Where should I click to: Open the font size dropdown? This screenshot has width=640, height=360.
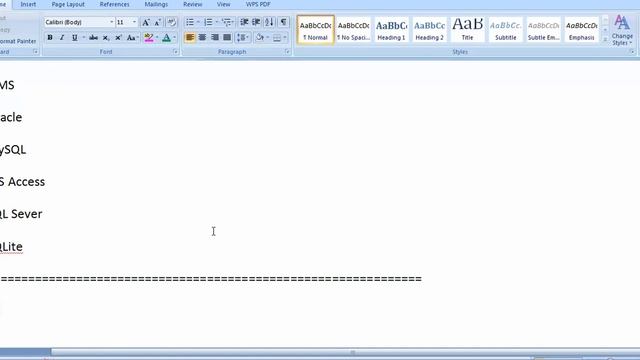pyautogui.click(x=134, y=22)
